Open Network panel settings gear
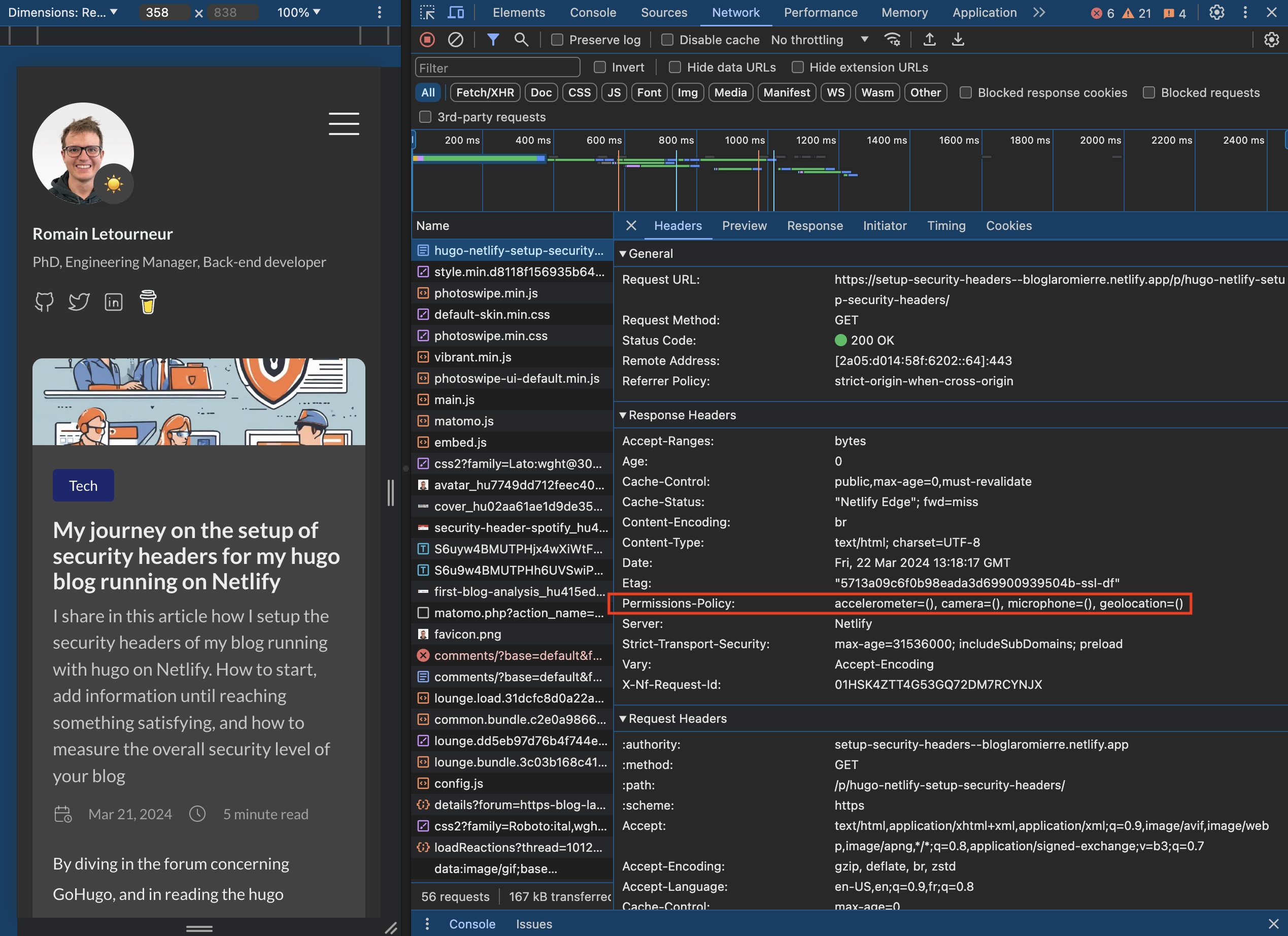Viewport: 1288px width, 936px height. pyautogui.click(x=1272, y=40)
